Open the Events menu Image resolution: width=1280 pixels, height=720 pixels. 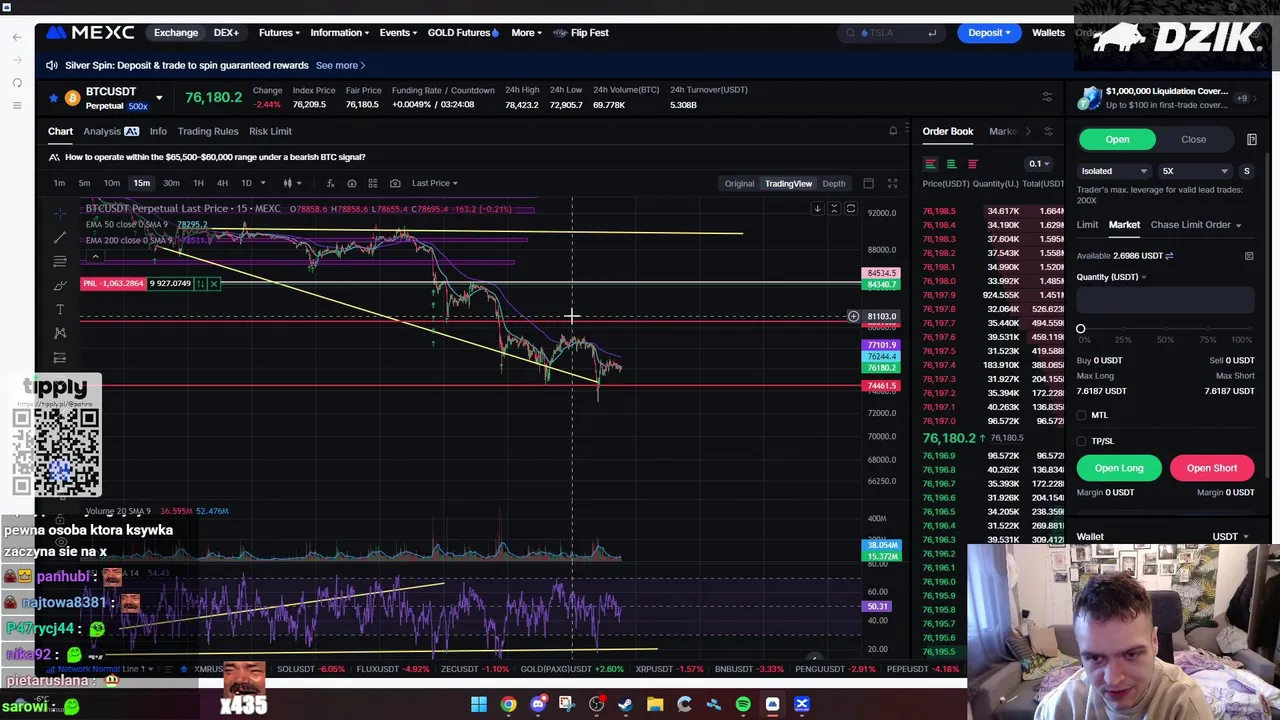pyautogui.click(x=399, y=33)
